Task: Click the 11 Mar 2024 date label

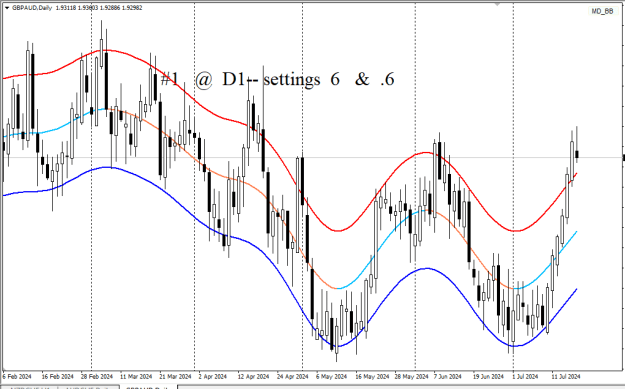Action: click(x=136, y=377)
